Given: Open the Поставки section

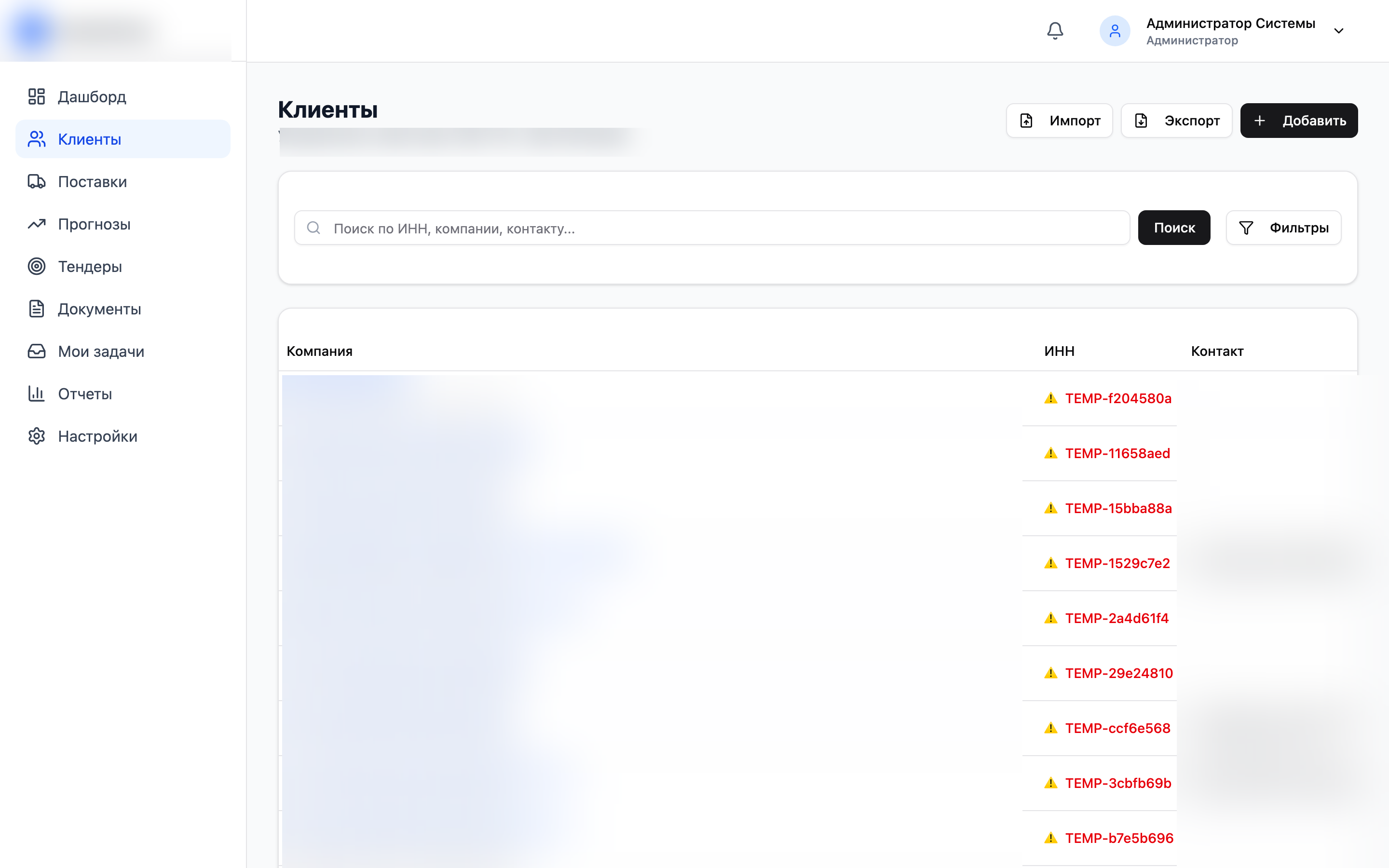Looking at the screenshot, I should click(x=123, y=181).
